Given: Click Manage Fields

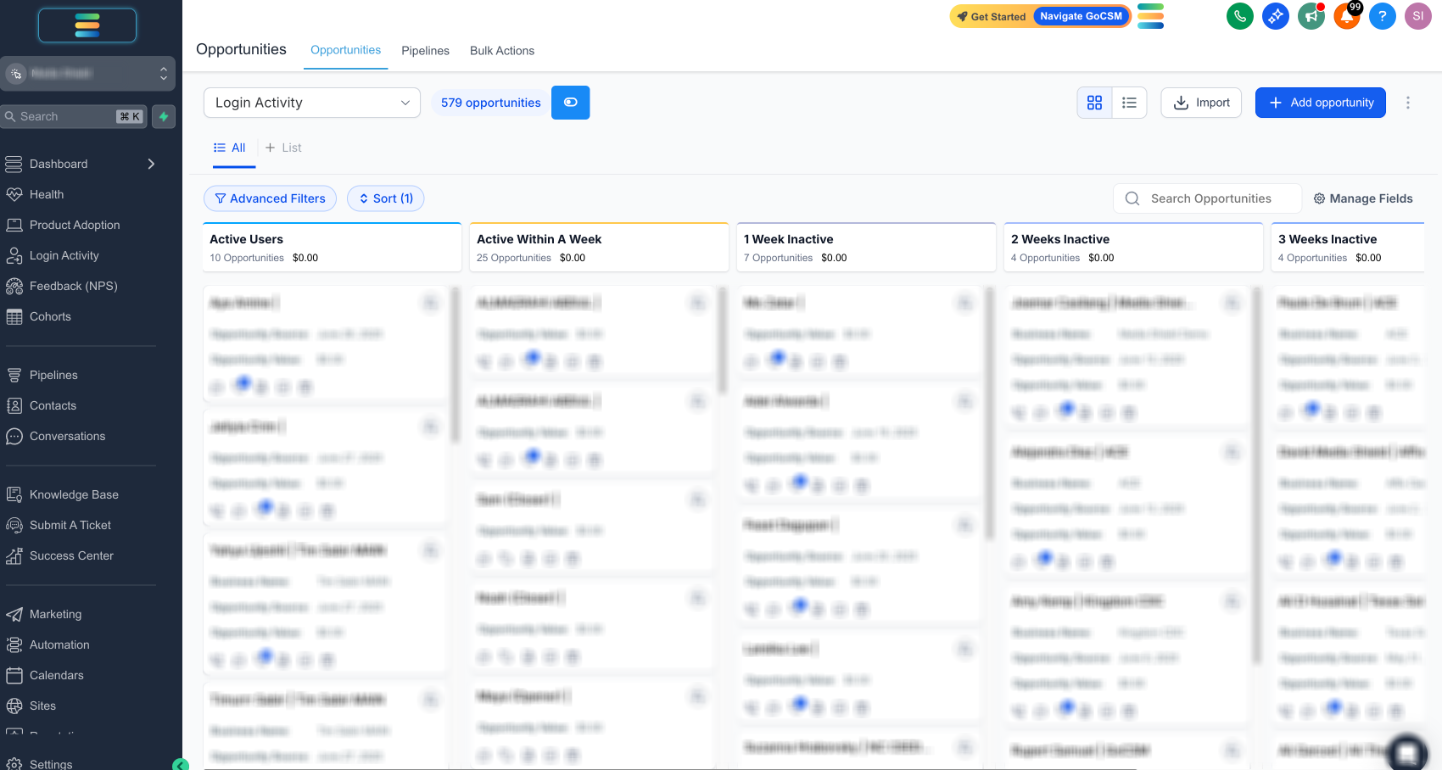Looking at the screenshot, I should pos(1363,198).
